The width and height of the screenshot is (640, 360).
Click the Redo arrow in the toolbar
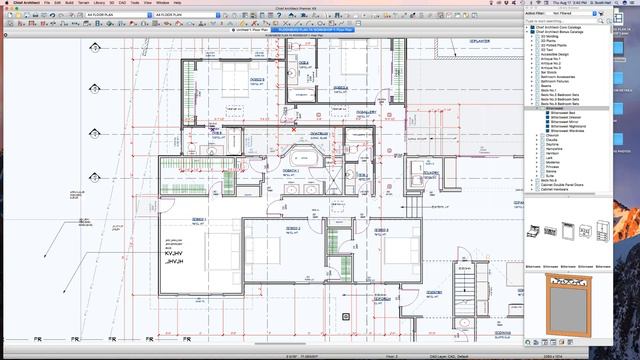point(61,16)
